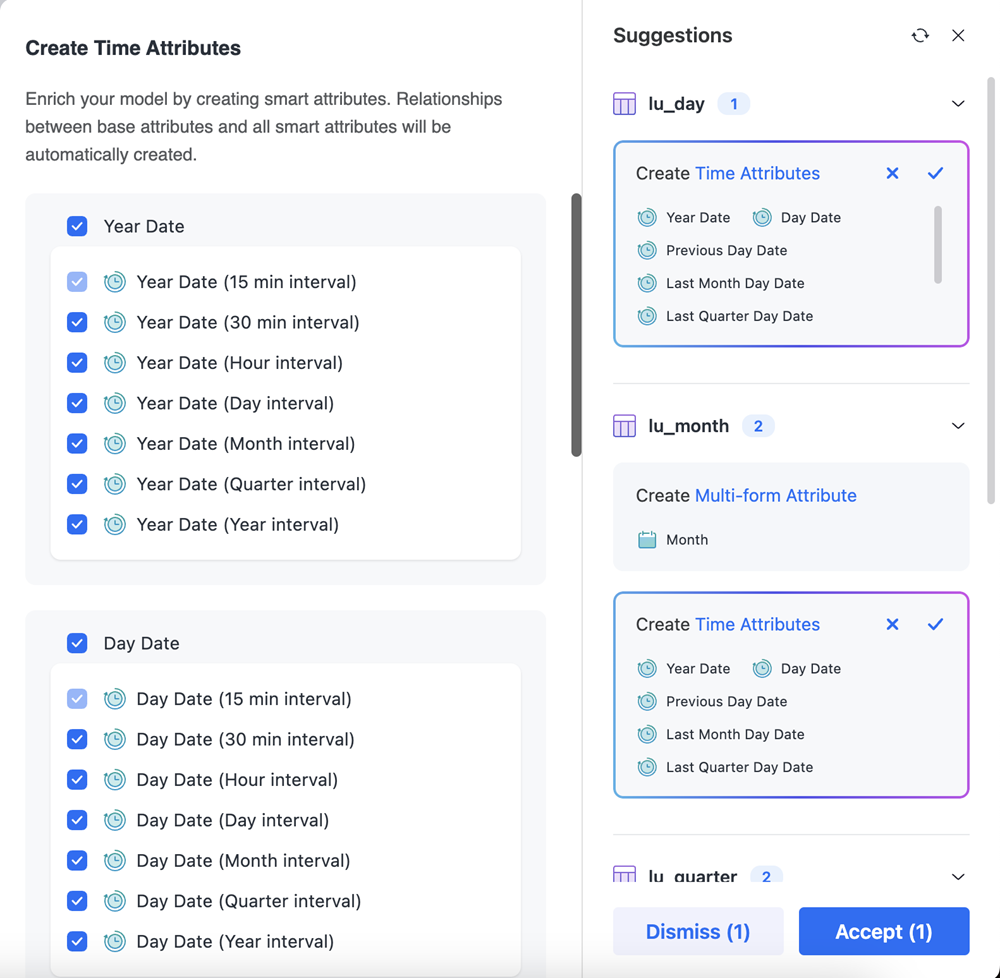
Task: Collapse the lu_month suggestions section
Action: coord(958,426)
